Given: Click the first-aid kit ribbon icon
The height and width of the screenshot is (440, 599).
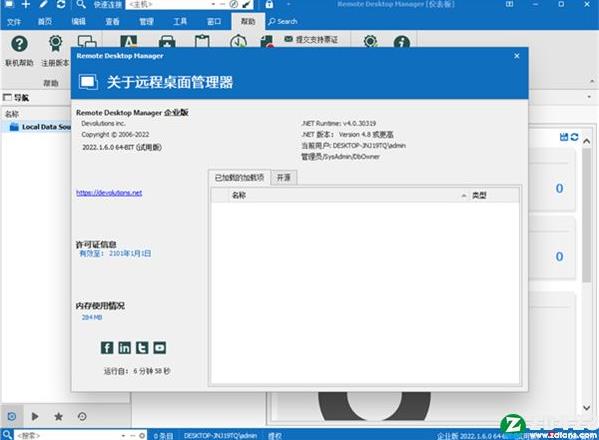Looking at the screenshot, I should (167, 41).
